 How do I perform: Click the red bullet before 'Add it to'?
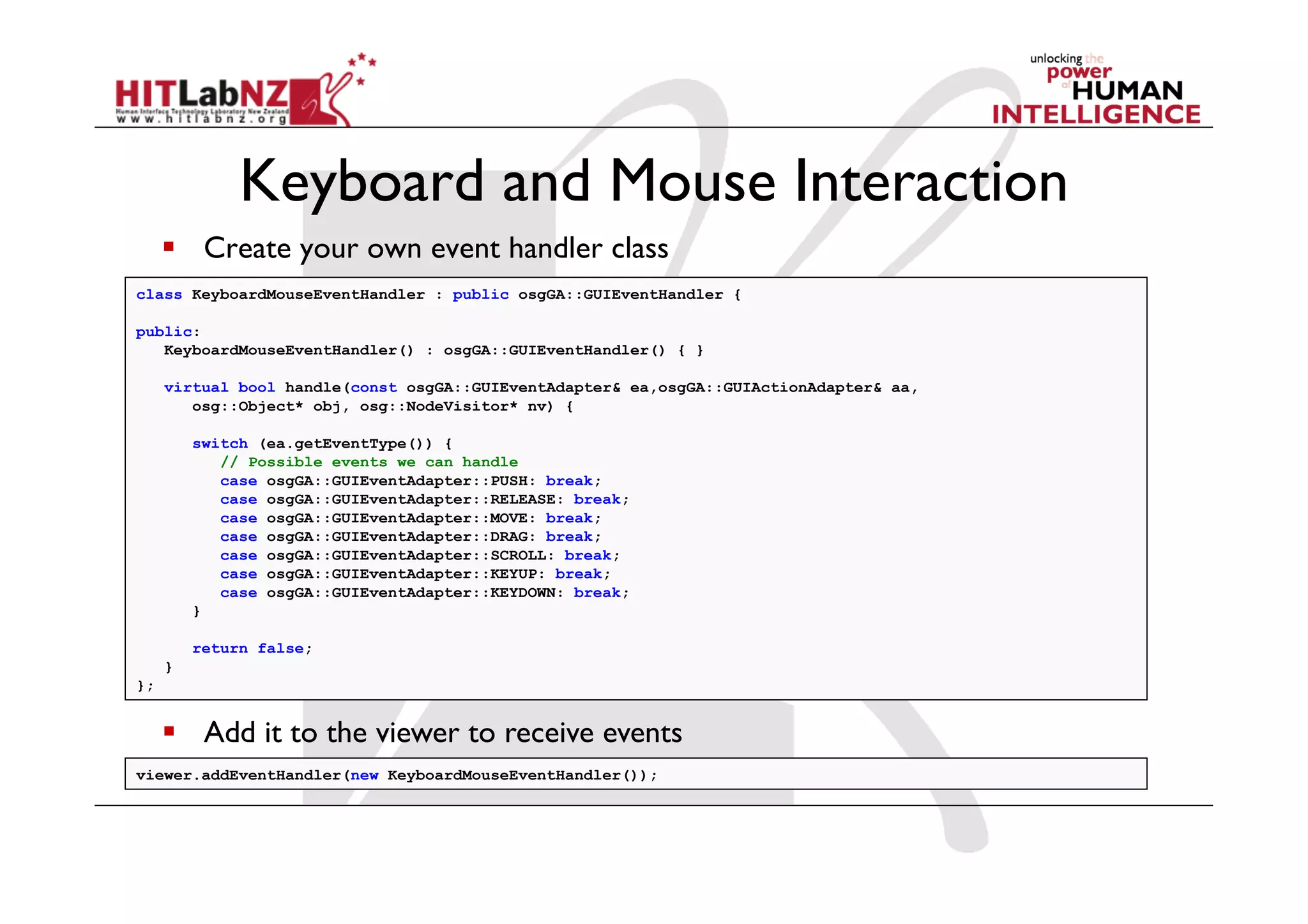[x=169, y=731]
